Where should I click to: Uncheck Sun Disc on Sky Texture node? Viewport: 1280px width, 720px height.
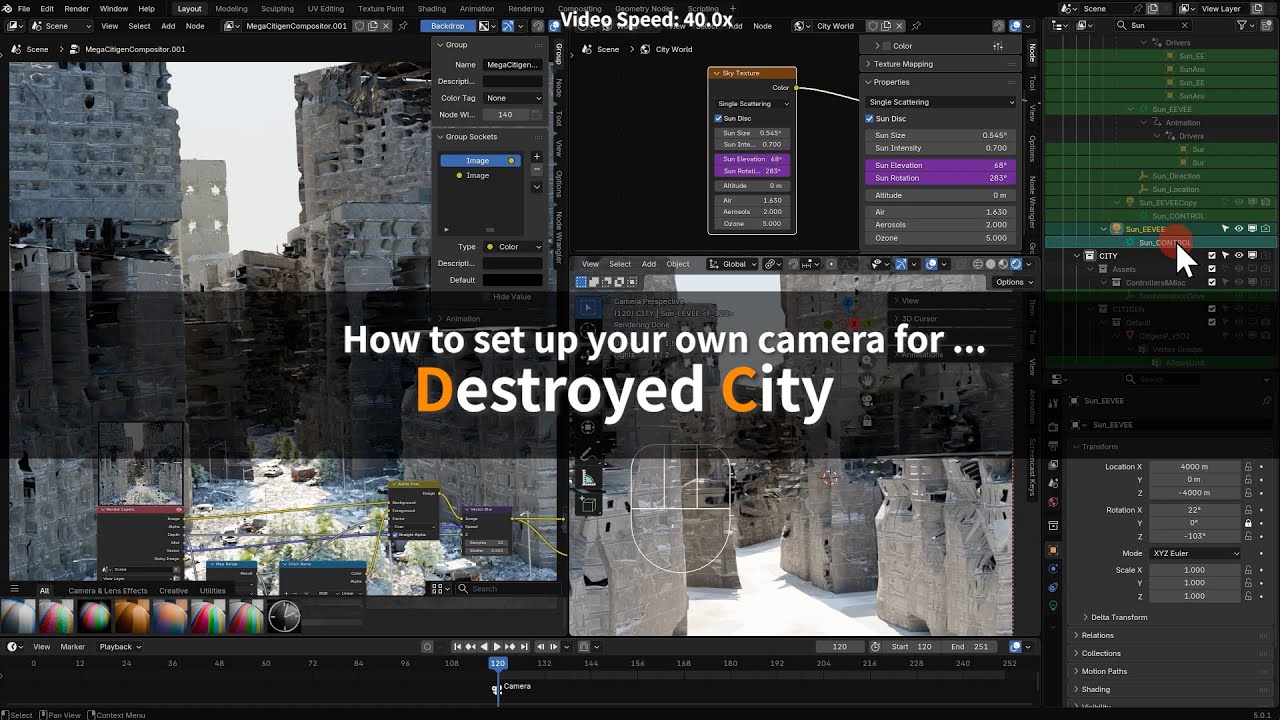click(718, 119)
